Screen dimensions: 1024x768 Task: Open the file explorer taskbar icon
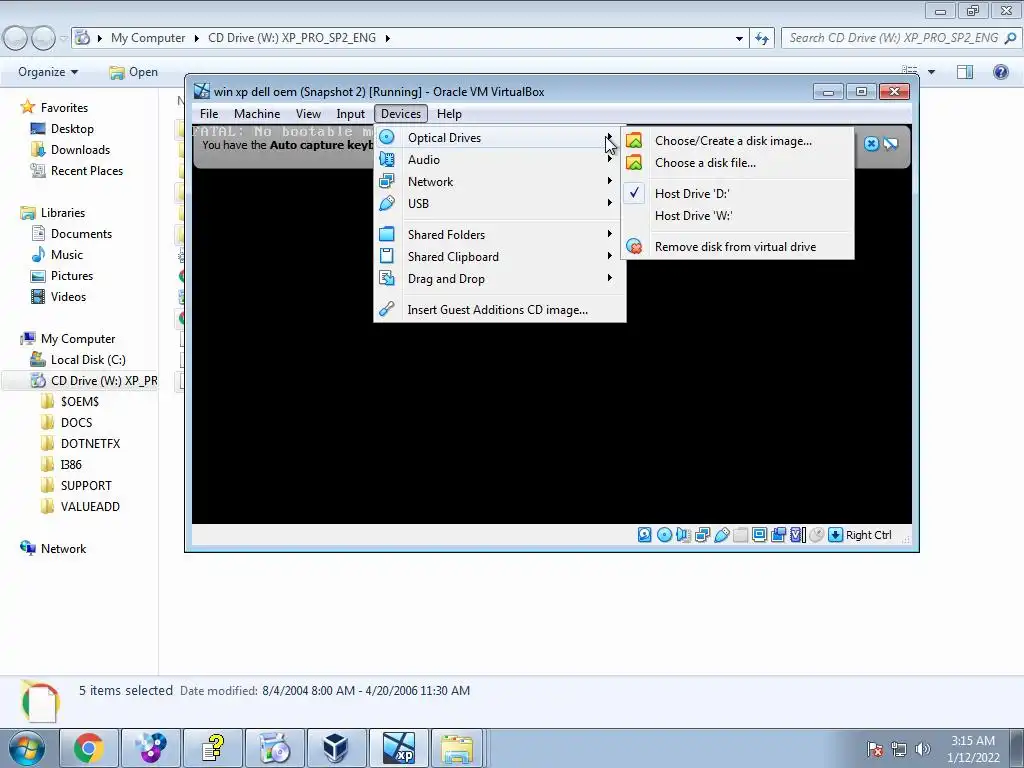pyautogui.click(x=457, y=748)
